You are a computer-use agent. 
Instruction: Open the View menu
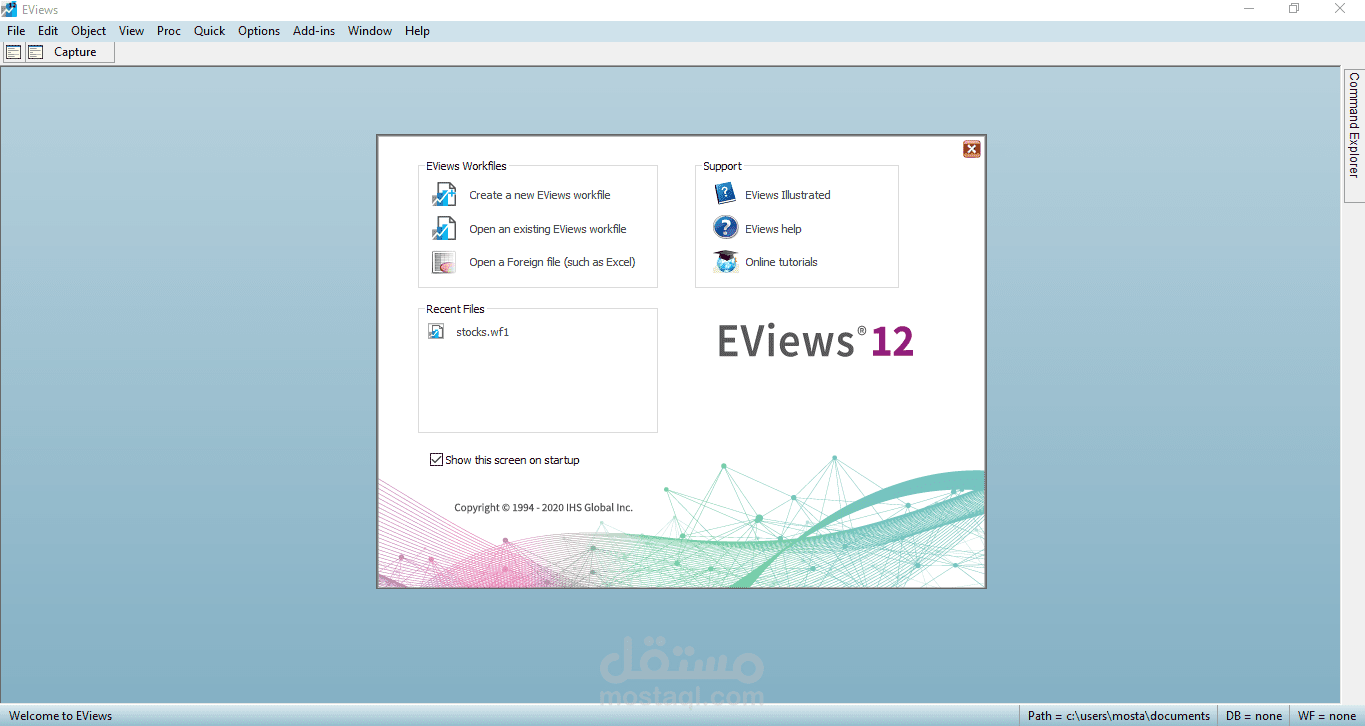(132, 31)
